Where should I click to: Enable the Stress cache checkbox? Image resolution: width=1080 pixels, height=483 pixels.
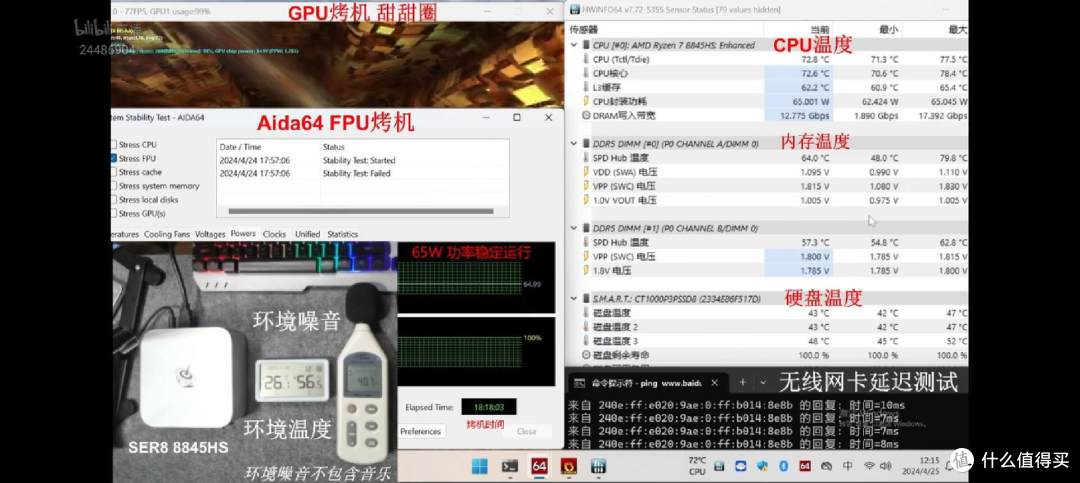113,172
